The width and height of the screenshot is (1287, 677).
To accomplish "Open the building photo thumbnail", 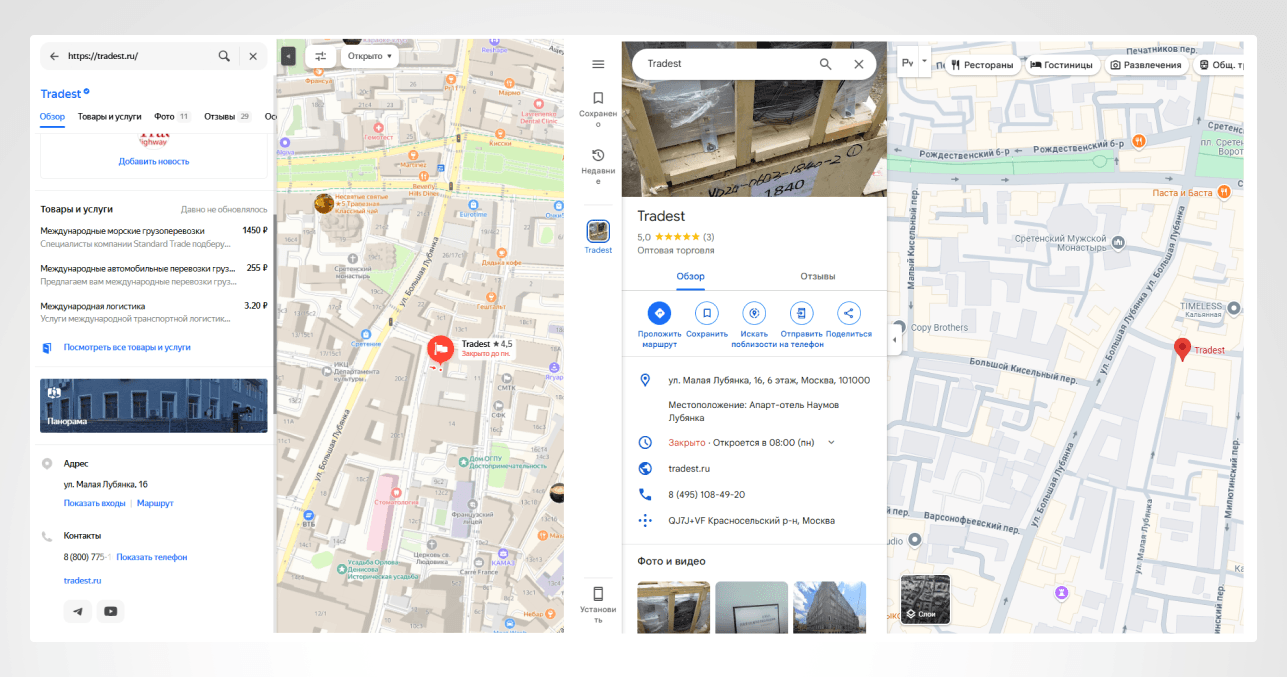I will tap(830, 607).
